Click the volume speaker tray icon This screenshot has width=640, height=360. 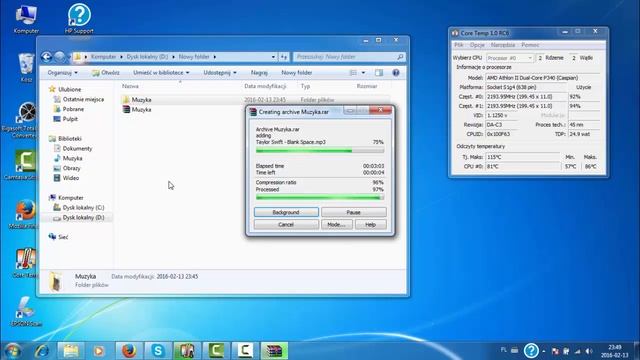tap(589, 351)
